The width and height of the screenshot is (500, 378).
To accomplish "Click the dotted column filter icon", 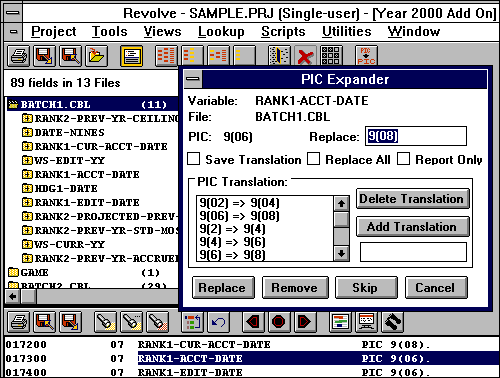I will (x=279, y=55).
